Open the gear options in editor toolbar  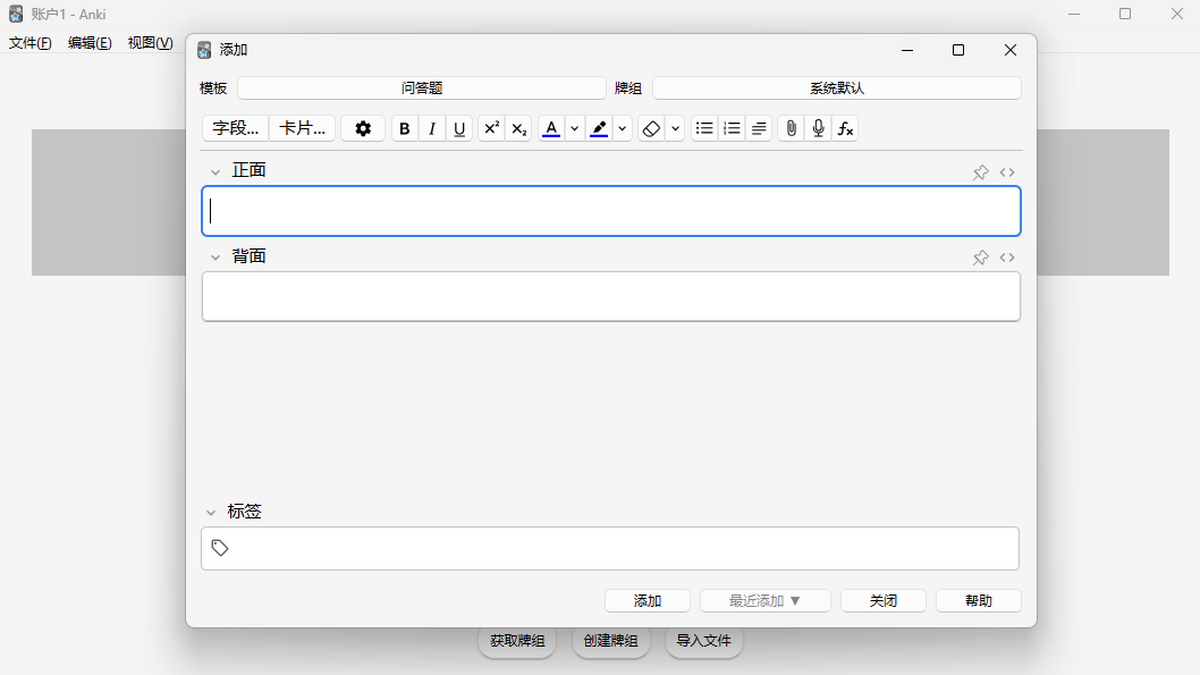click(x=363, y=128)
